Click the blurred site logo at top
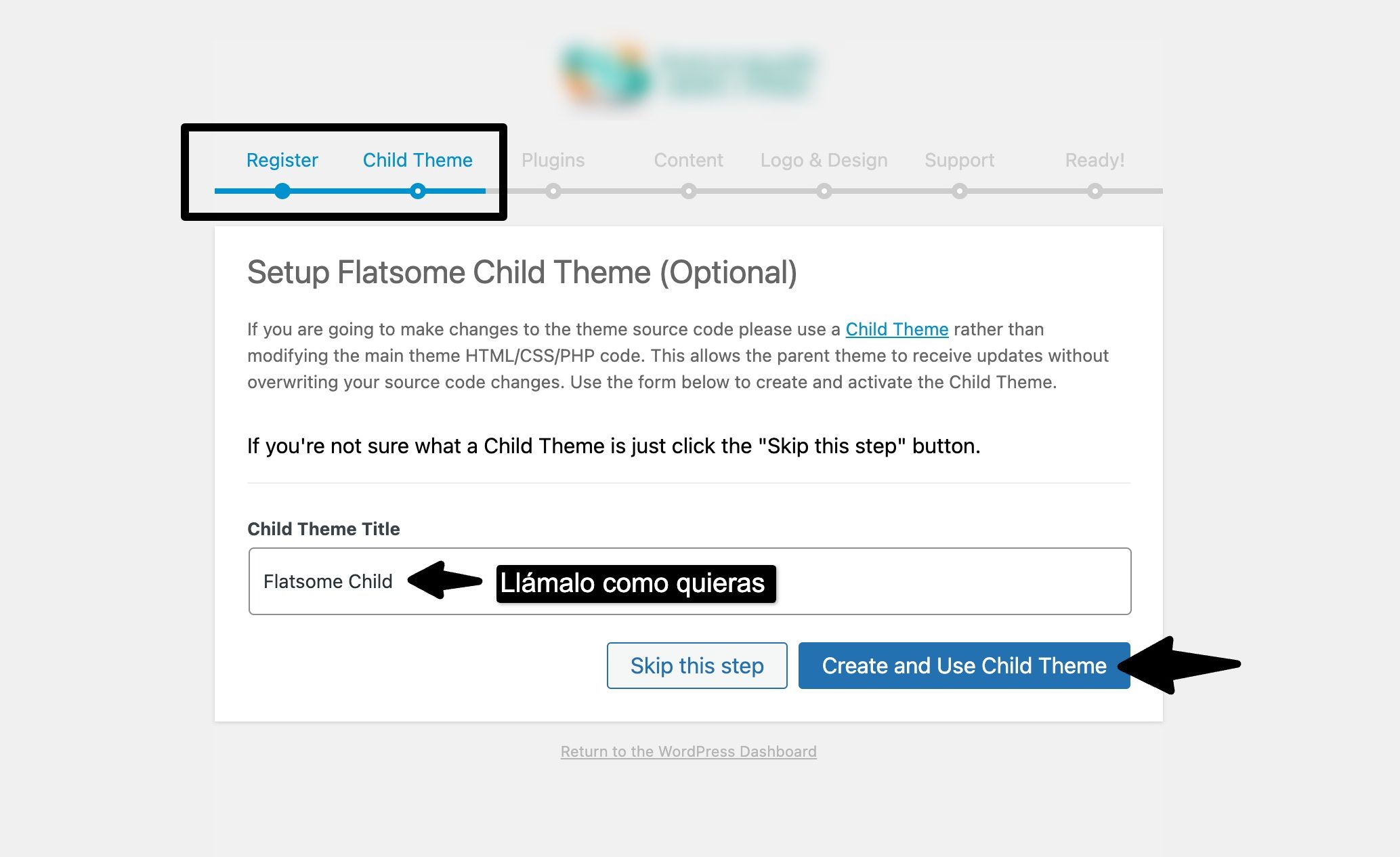This screenshot has height=857, width=1400. coord(688,73)
